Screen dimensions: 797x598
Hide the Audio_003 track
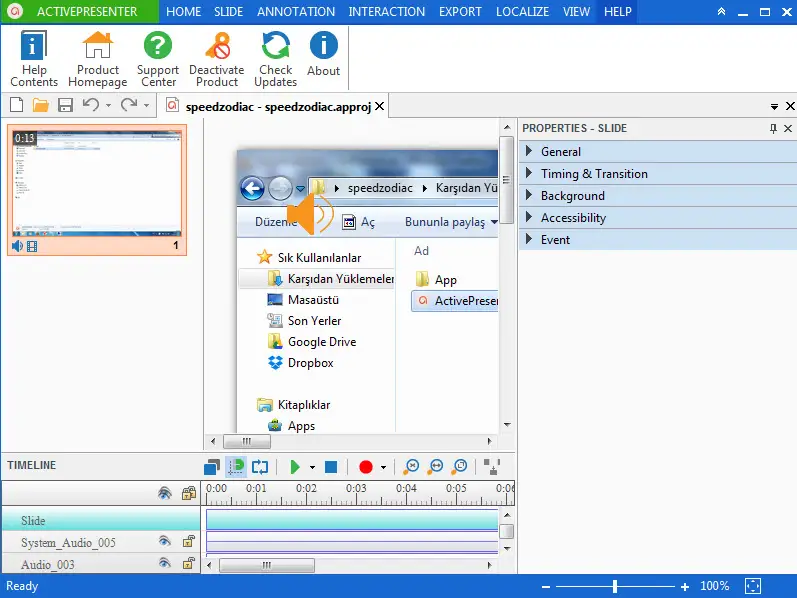pyautogui.click(x=164, y=563)
